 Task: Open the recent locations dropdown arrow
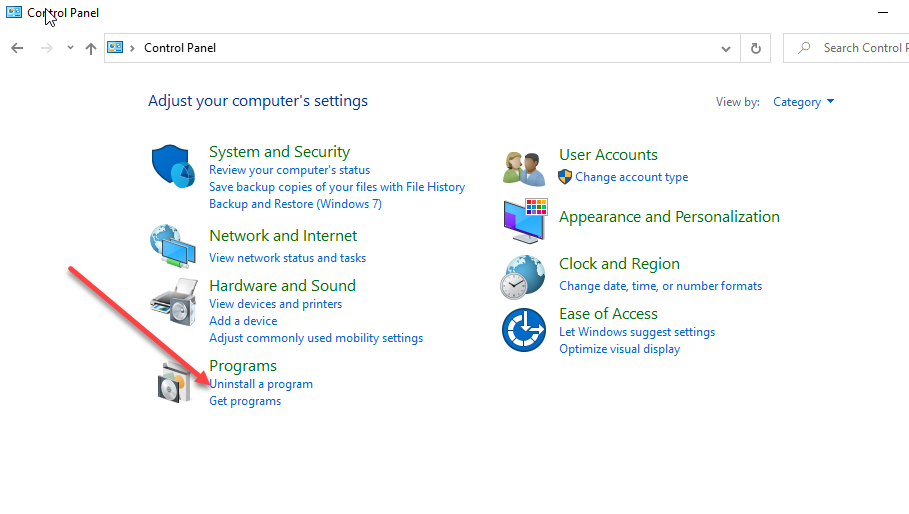(x=70, y=48)
